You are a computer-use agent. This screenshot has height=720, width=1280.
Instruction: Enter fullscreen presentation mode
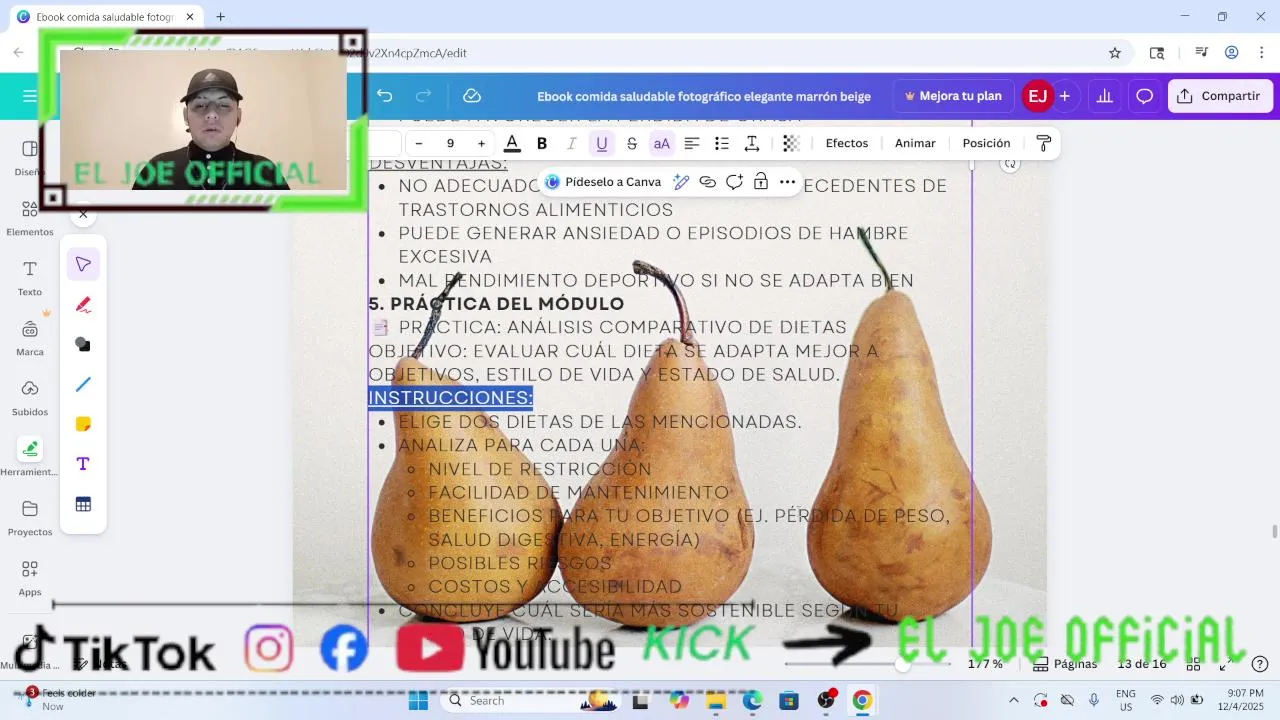click(1227, 664)
